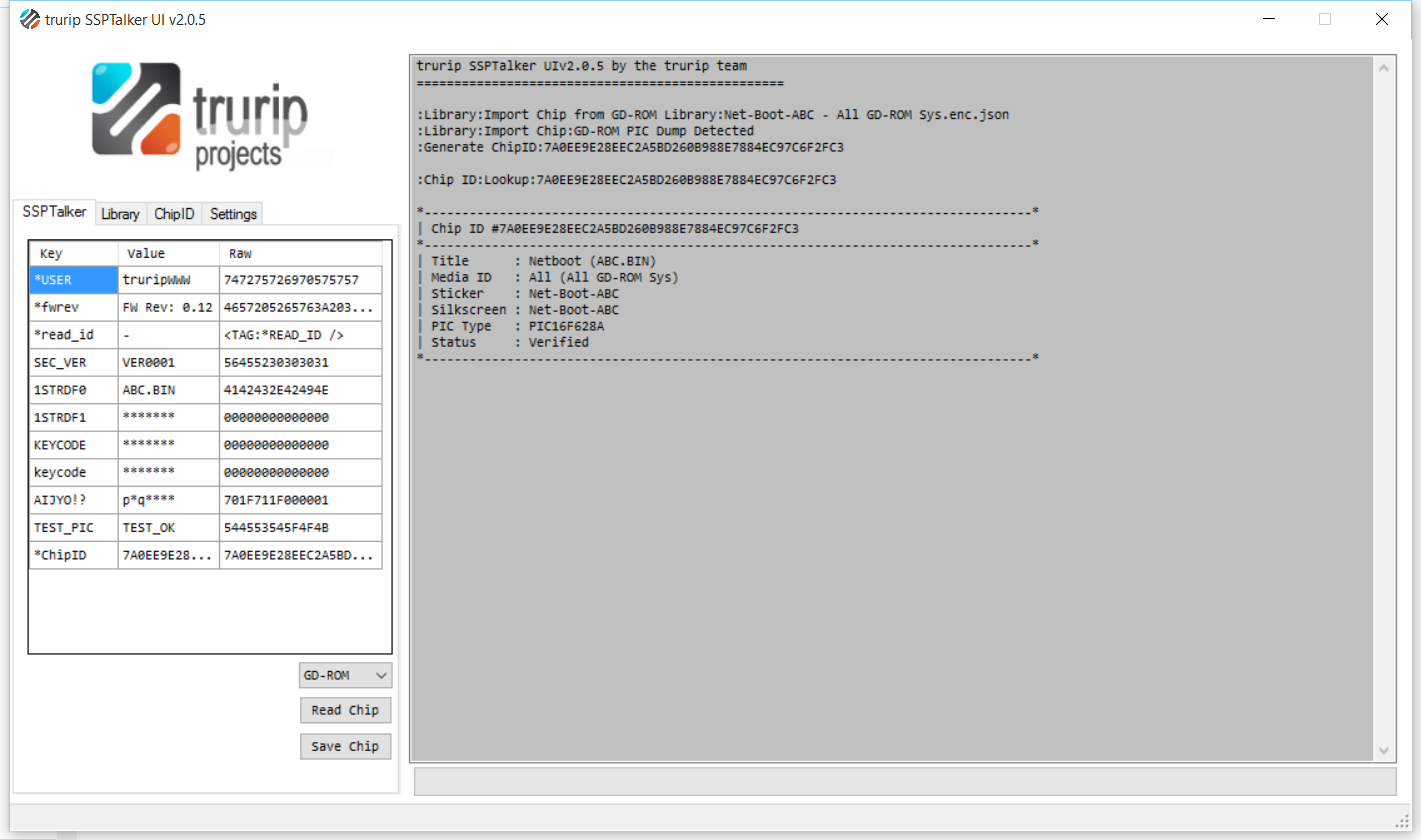Select the 7A0EE9E28EEC2A5BD... raw cell

tap(301, 555)
